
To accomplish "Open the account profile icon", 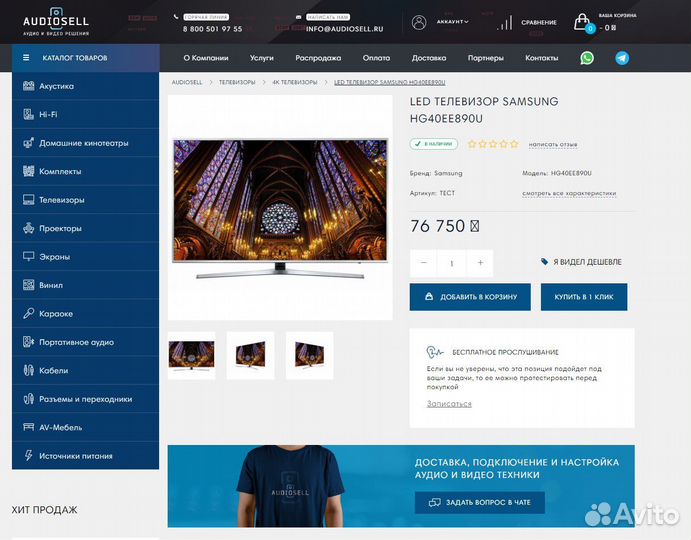I will click(x=419, y=22).
